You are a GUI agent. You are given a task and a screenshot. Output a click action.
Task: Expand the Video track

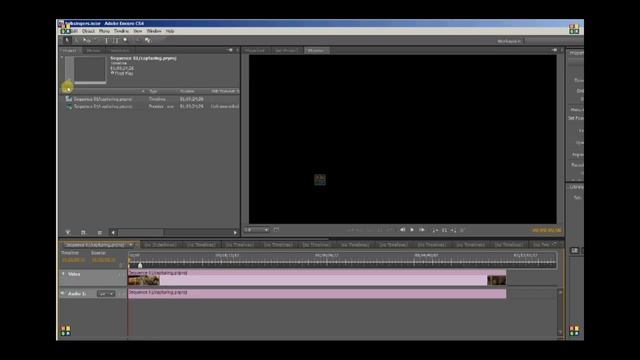[x=63, y=274]
